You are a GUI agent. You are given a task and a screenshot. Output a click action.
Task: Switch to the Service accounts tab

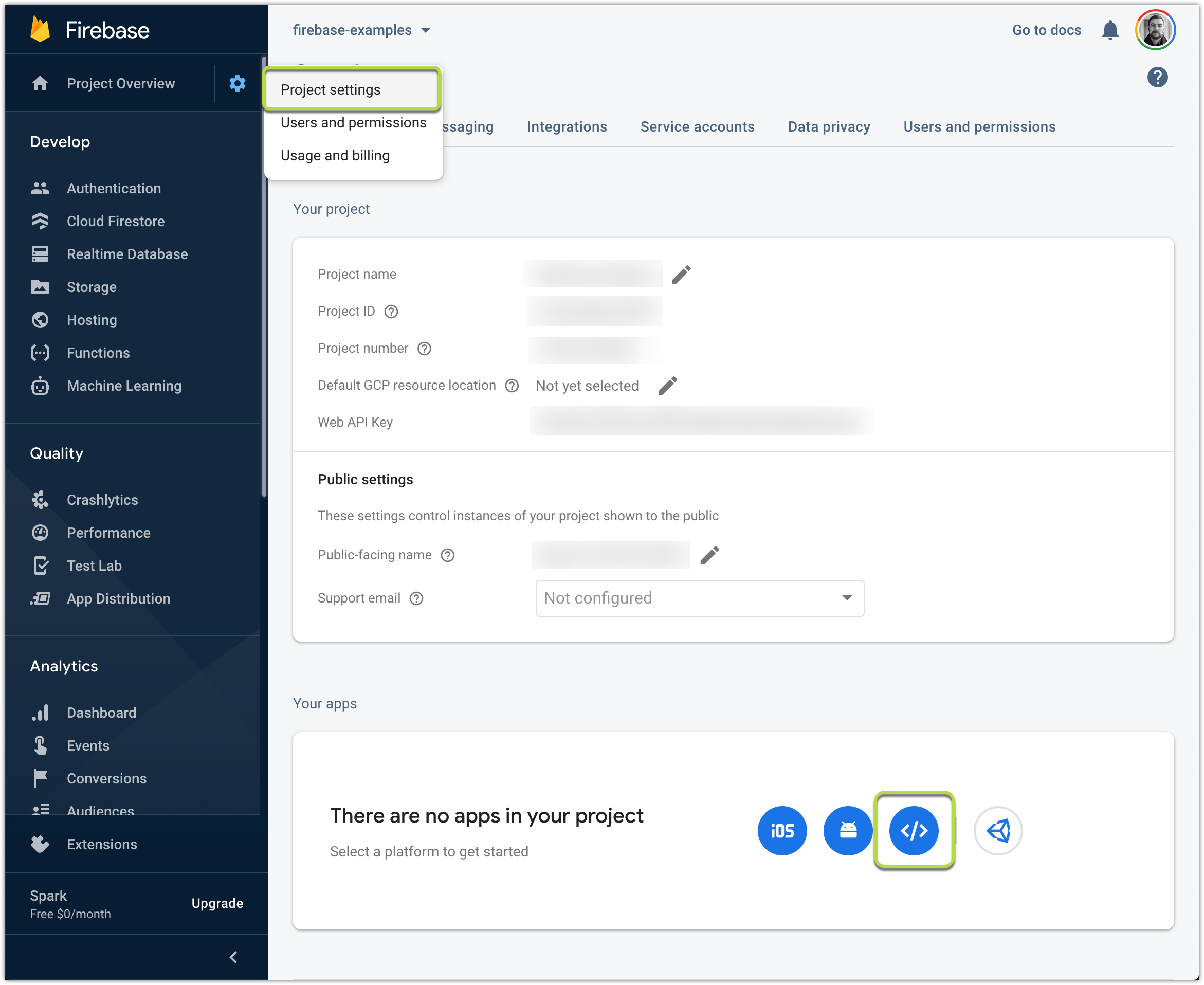click(697, 126)
